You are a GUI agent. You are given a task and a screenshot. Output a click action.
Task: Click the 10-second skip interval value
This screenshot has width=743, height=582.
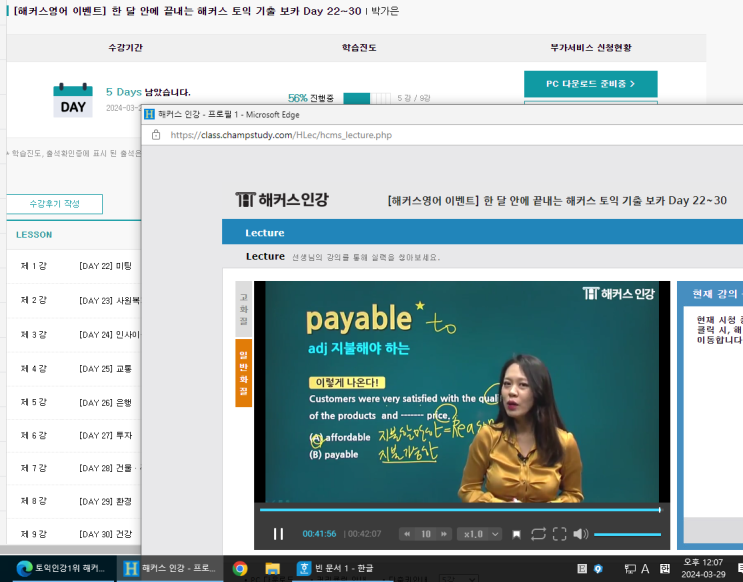(x=426, y=534)
